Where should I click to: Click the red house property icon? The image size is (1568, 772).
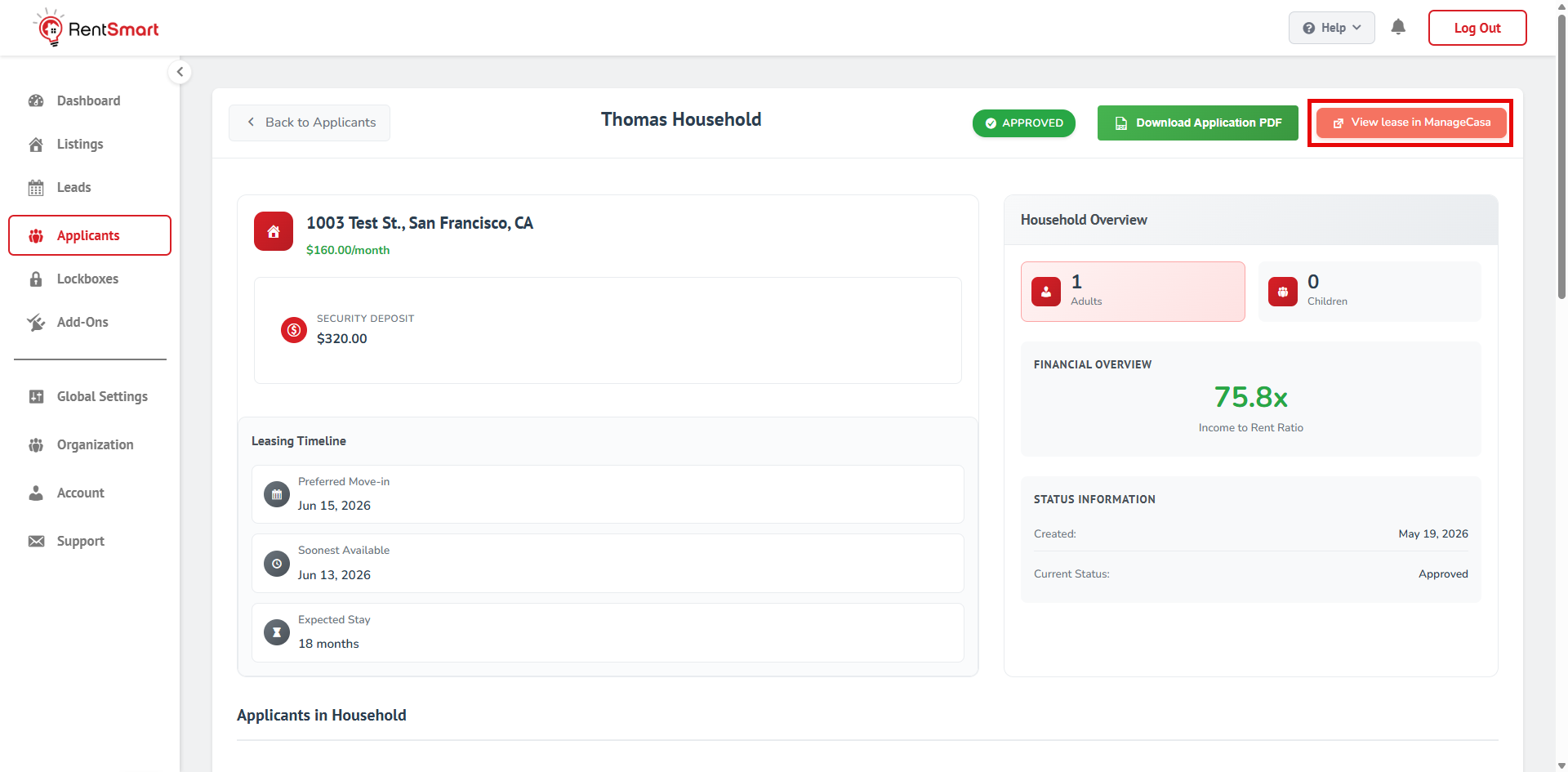click(x=274, y=231)
